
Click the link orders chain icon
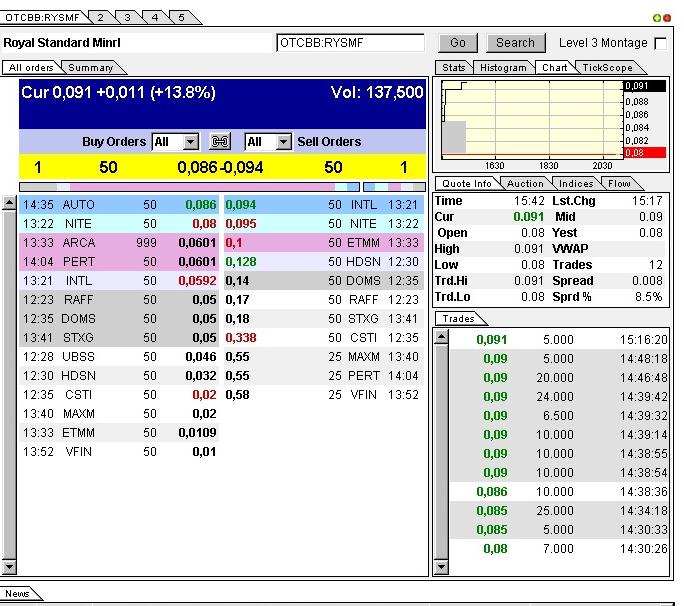[x=220, y=141]
